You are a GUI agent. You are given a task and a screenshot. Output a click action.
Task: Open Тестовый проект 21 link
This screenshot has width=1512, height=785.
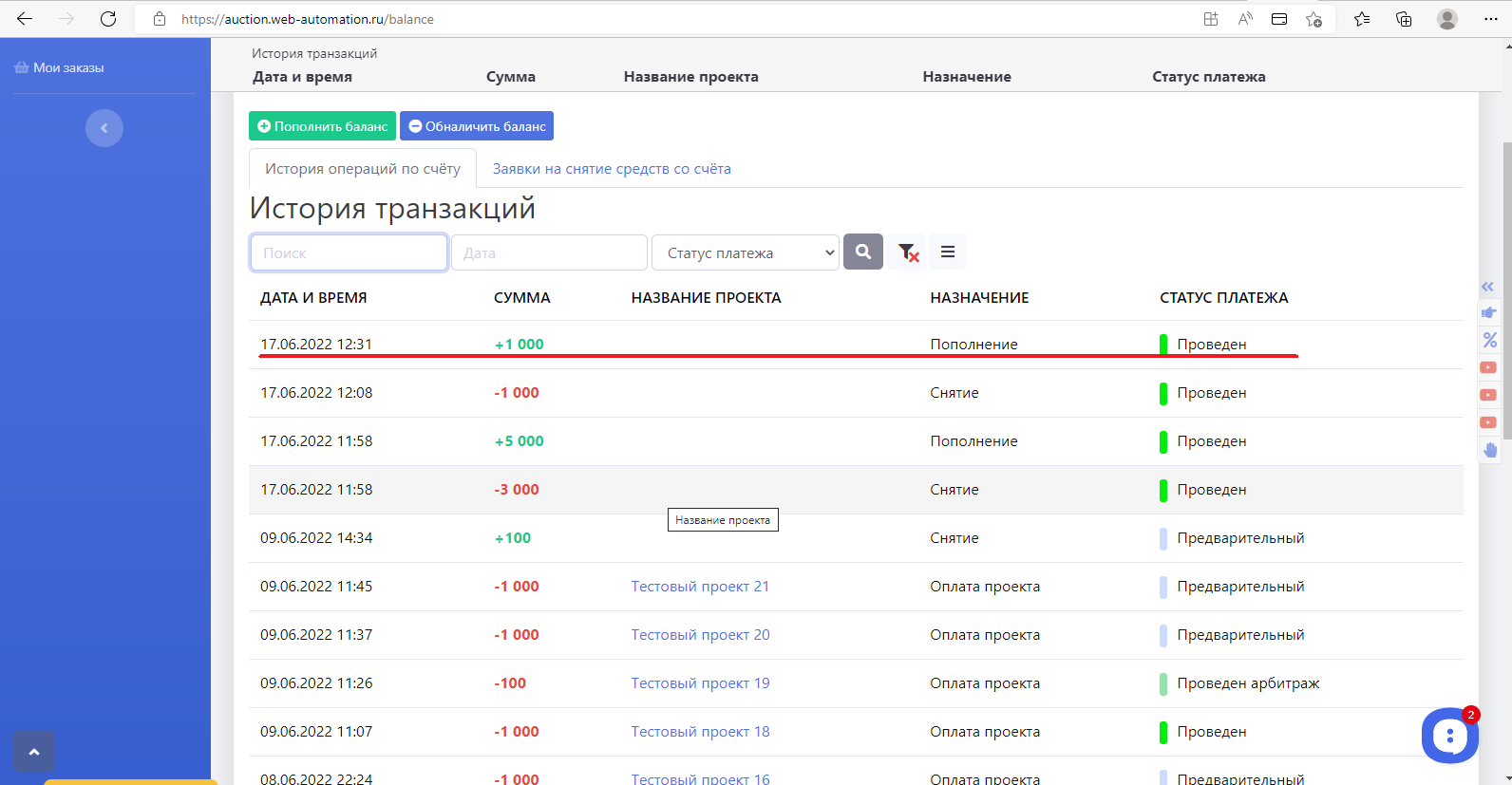point(700,587)
